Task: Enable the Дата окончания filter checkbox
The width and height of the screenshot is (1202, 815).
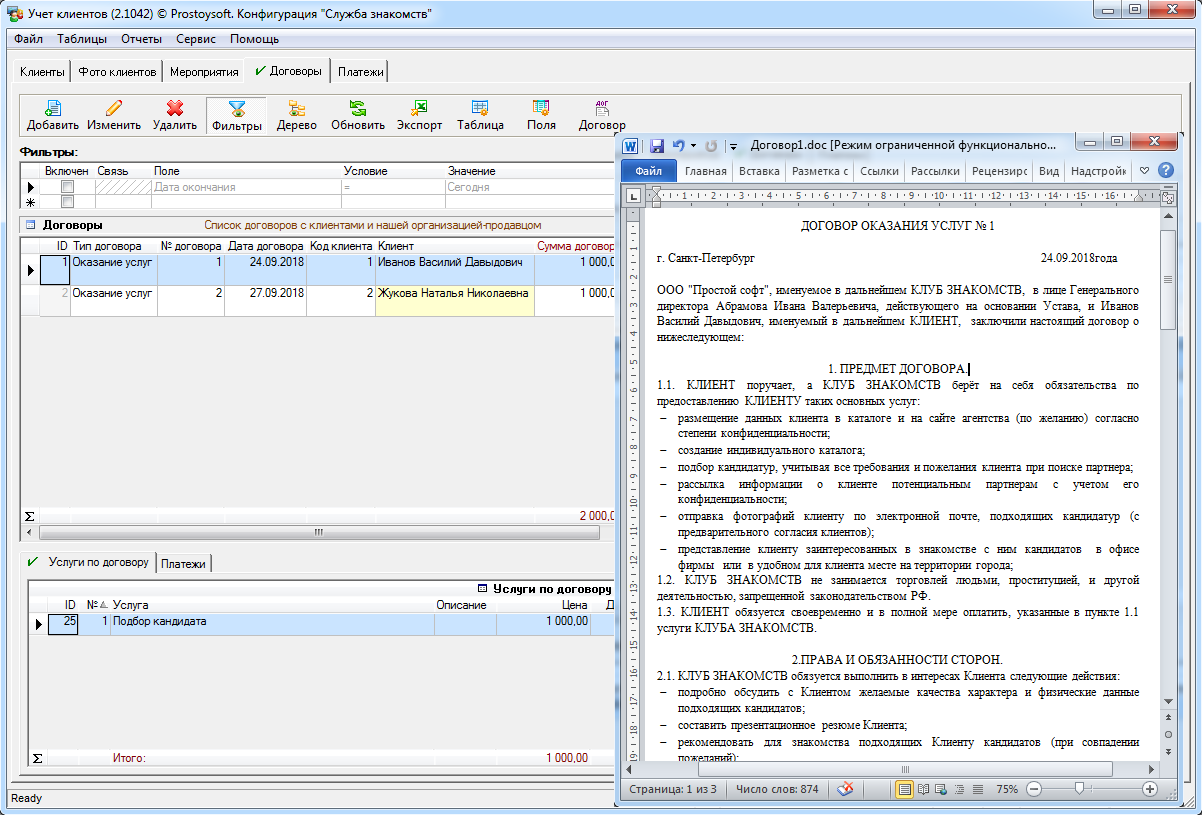Action: pos(67,187)
